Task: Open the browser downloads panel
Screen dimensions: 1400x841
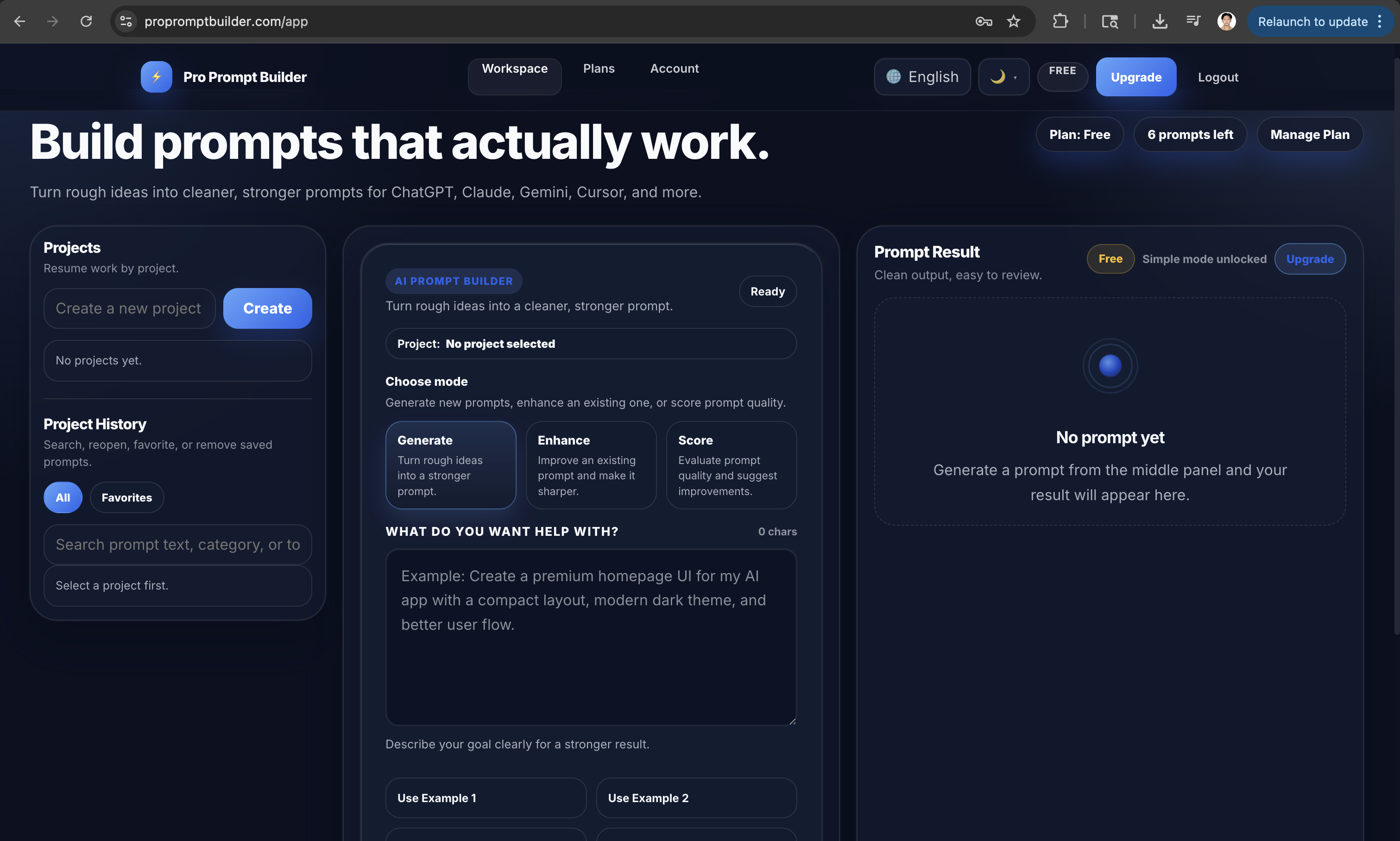Action: [1160, 21]
